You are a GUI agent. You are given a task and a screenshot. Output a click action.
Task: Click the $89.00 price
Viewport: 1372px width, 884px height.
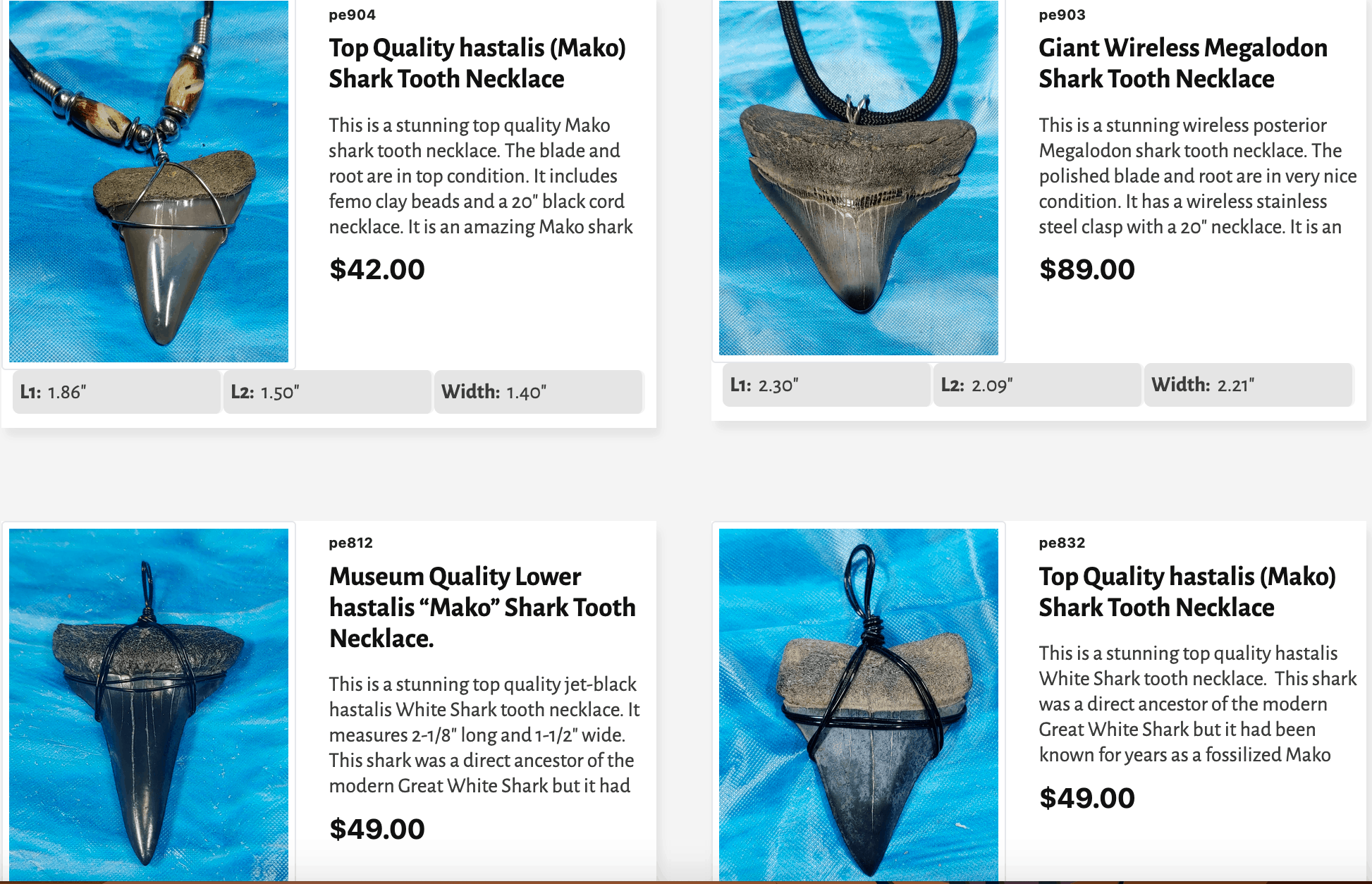point(1087,269)
